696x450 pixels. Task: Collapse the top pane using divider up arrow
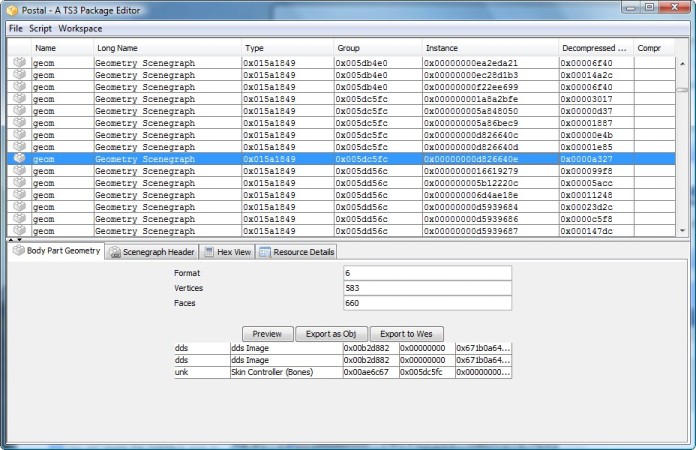[x=11, y=240]
